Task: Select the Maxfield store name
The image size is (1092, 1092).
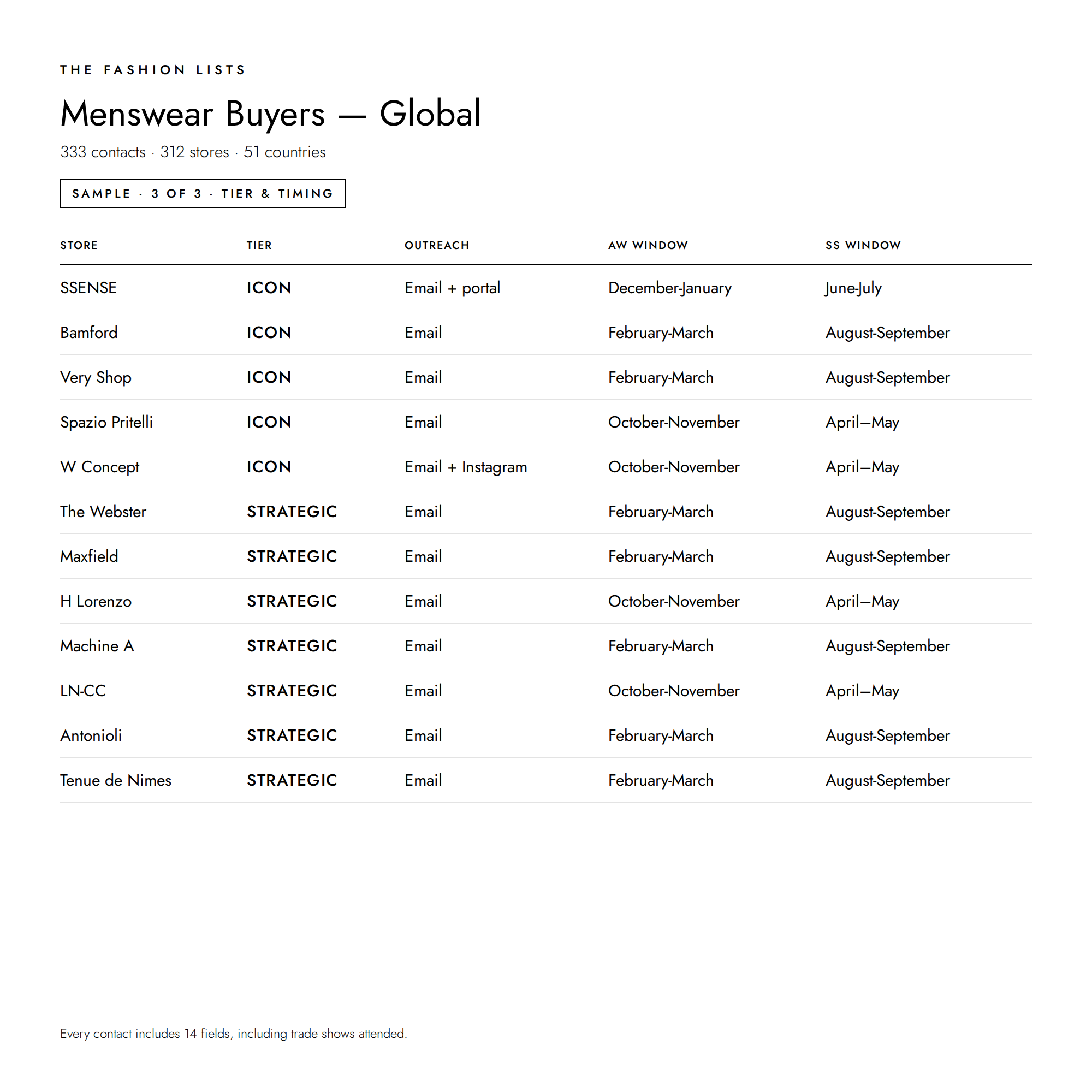Action: 90,556
